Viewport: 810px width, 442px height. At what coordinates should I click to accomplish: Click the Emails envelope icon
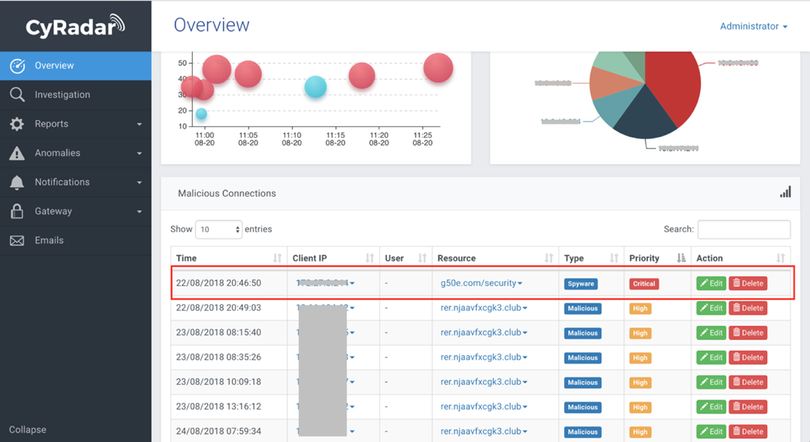coord(17,240)
